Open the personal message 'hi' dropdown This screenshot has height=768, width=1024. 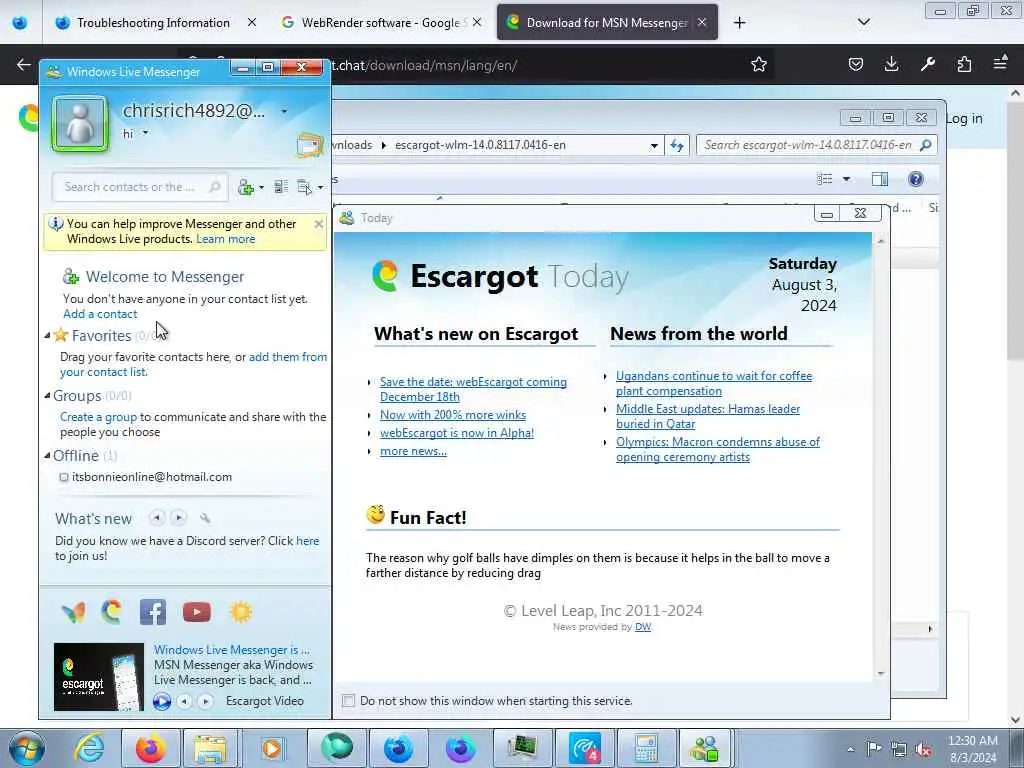(146, 133)
